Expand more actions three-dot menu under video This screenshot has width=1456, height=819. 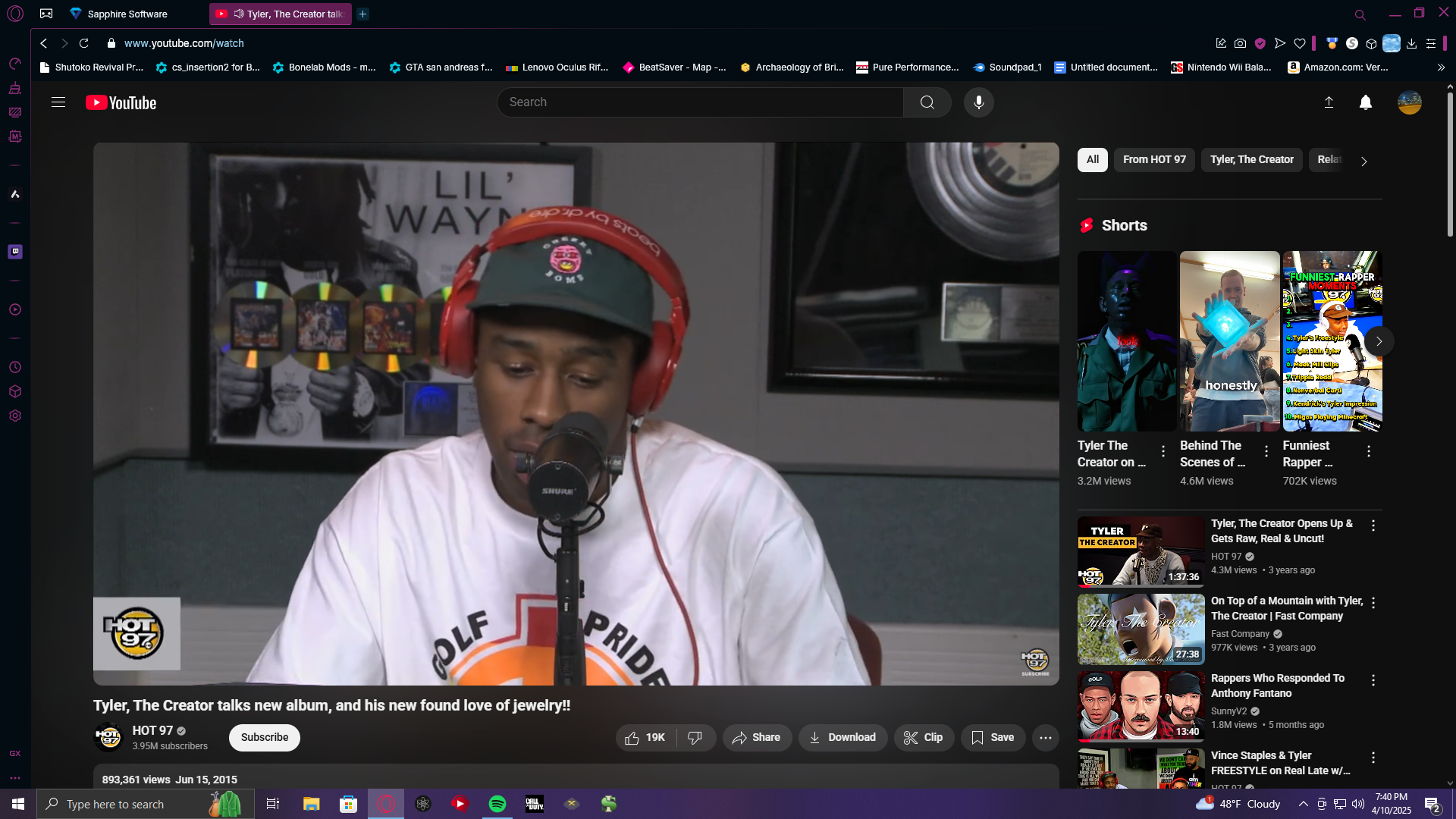coord(1045,737)
